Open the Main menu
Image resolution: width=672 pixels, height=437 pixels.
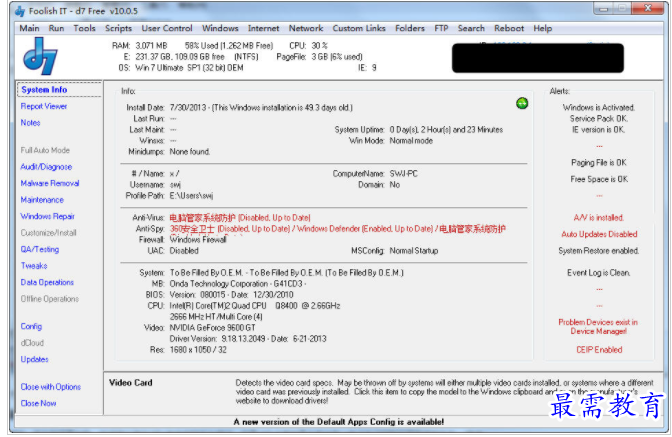point(29,28)
